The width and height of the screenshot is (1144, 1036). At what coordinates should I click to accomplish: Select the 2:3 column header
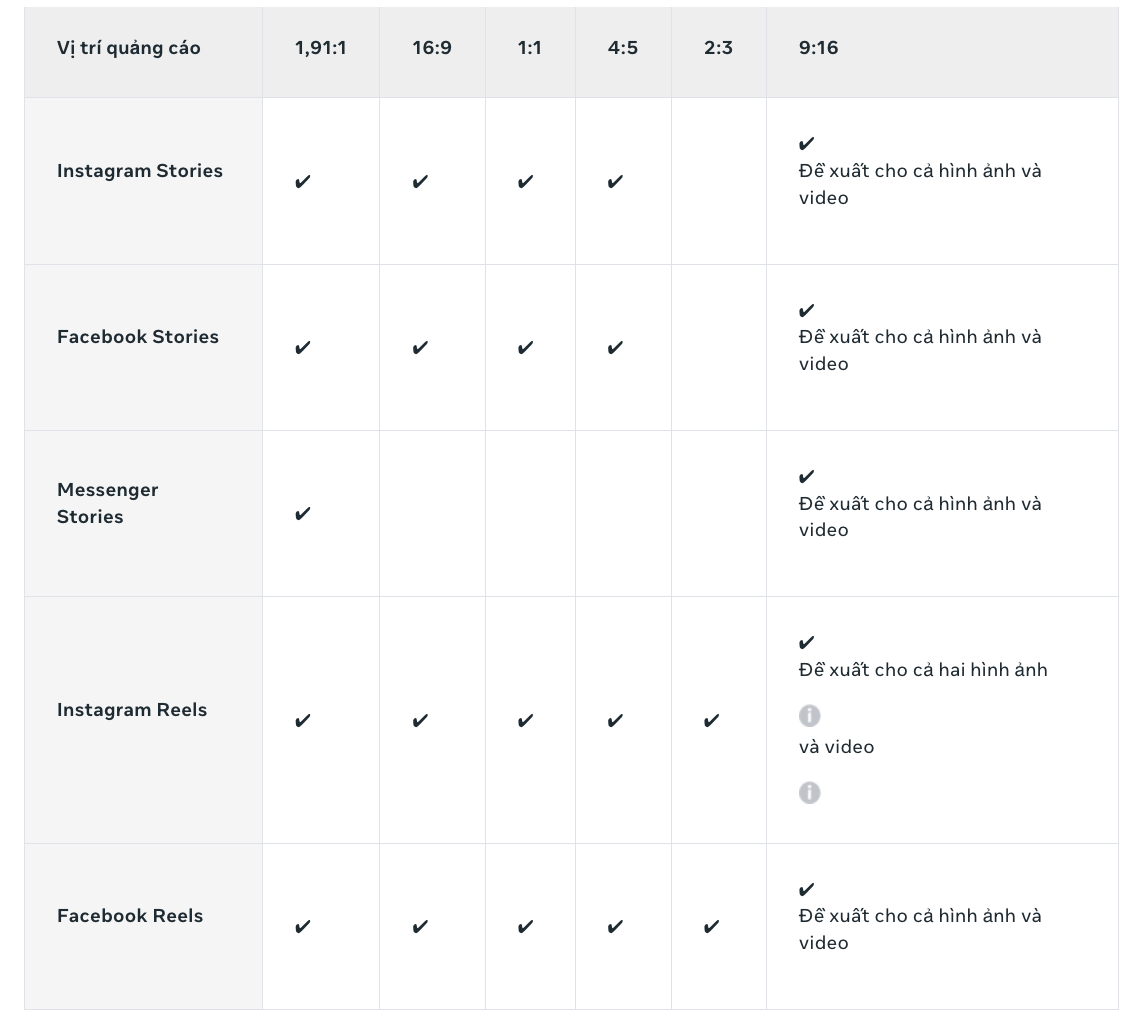pyautogui.click(x=718, y=48)
